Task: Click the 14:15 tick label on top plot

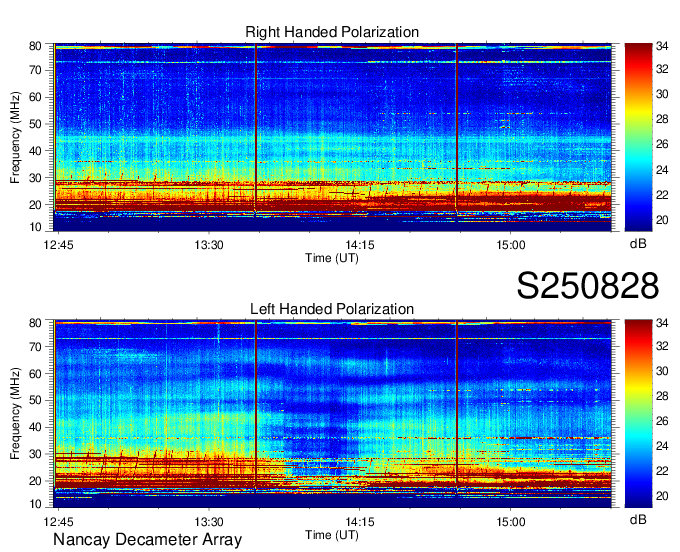Action: [x=360, y=245]
